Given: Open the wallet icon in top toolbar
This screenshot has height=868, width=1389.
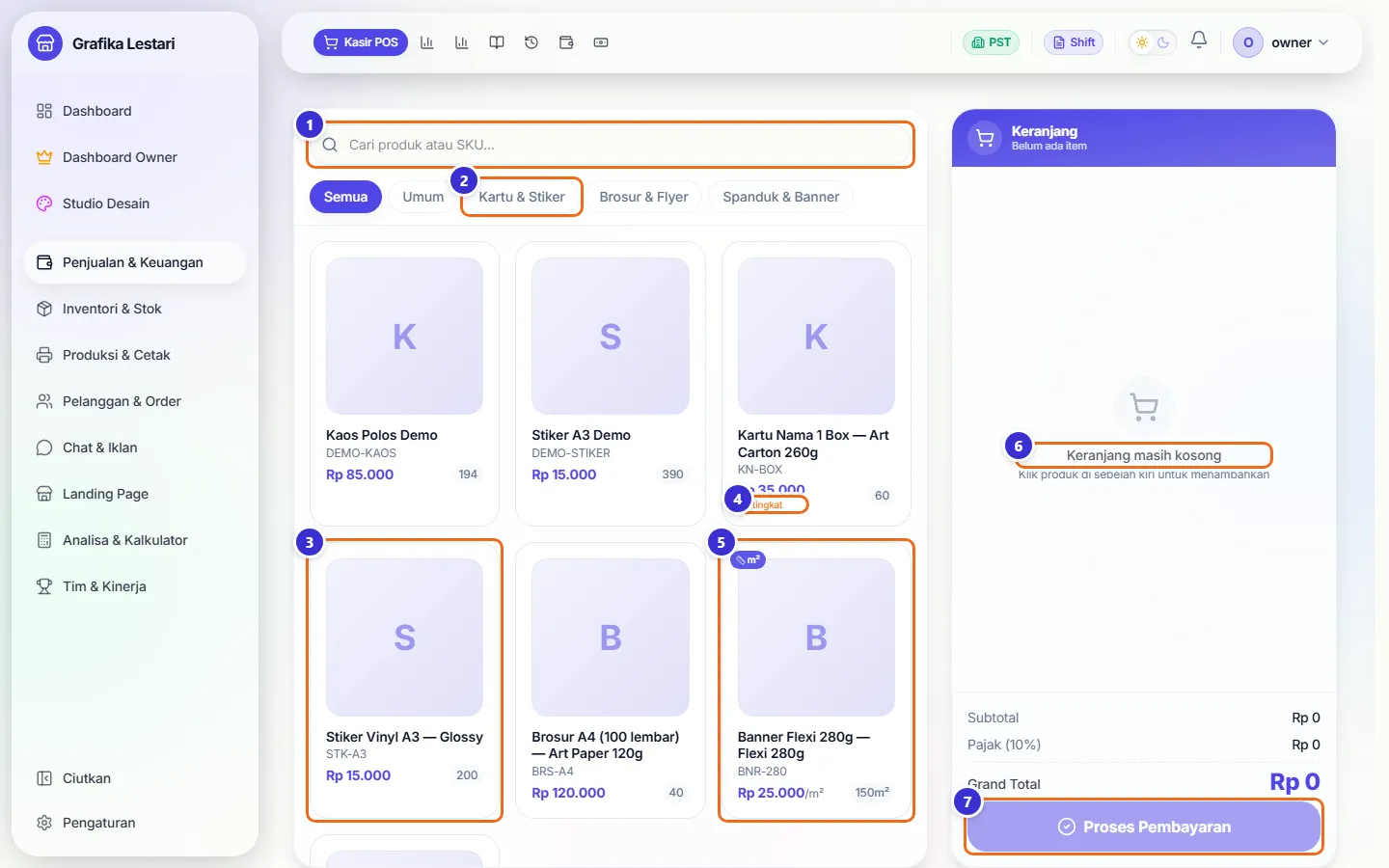Looking at the screenshot, I should point(566,42).
